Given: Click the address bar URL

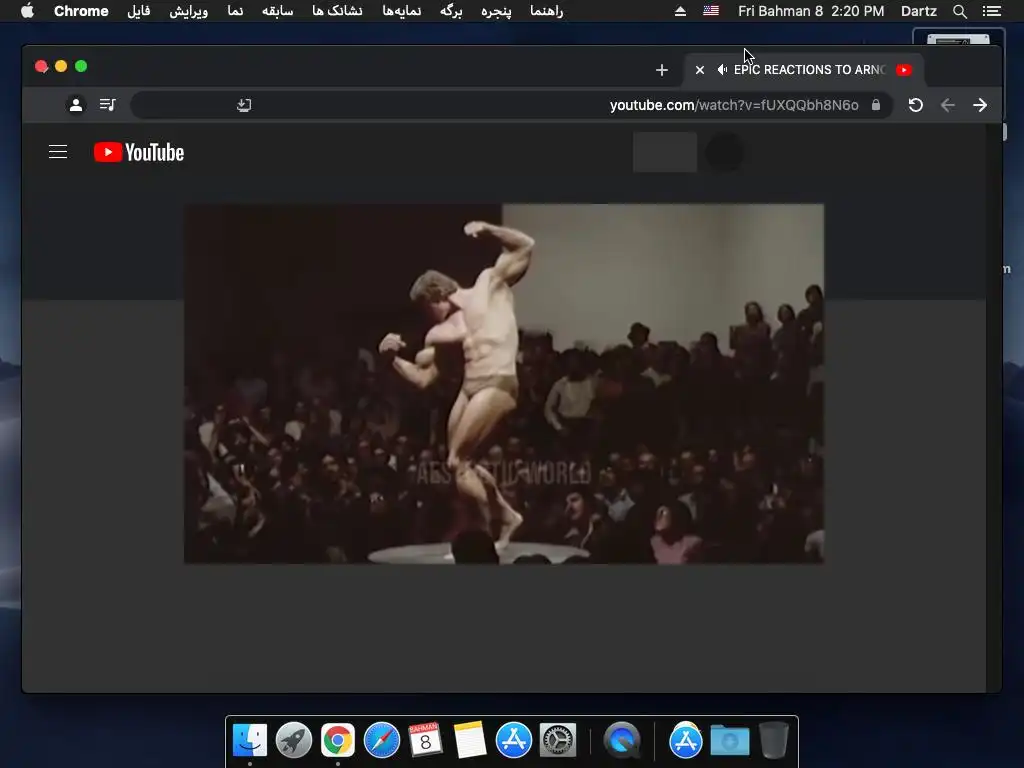Looking at the screenshot, I should [734, 105].
